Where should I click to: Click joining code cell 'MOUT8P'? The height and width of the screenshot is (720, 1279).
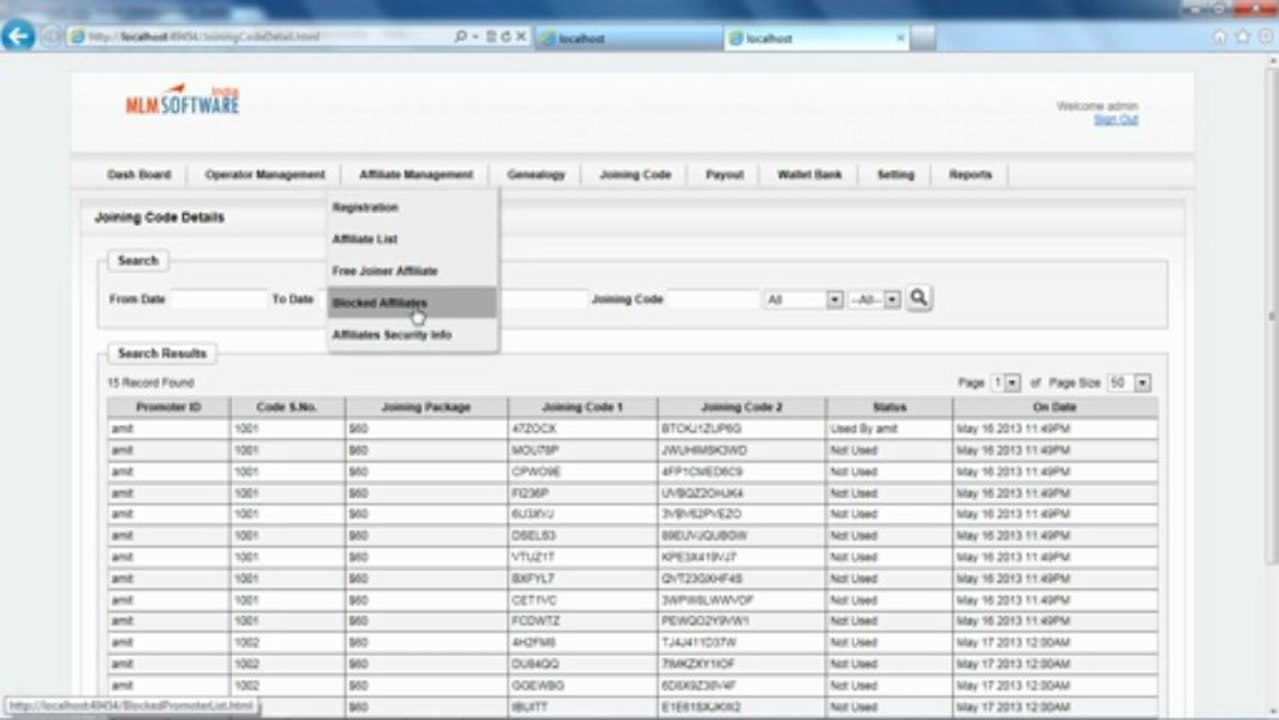pyautogui.click(x=582, y=450)
